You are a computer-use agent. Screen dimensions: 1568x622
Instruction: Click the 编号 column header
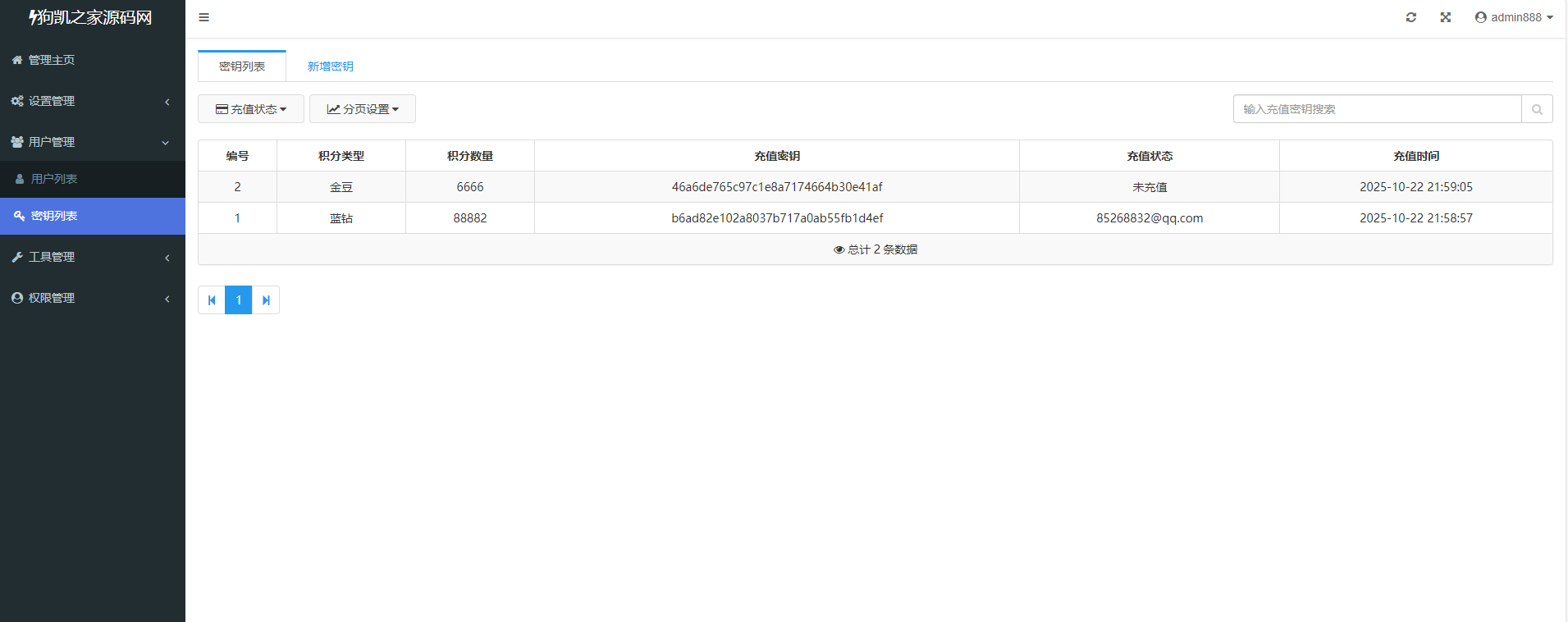tap(238, 156)
